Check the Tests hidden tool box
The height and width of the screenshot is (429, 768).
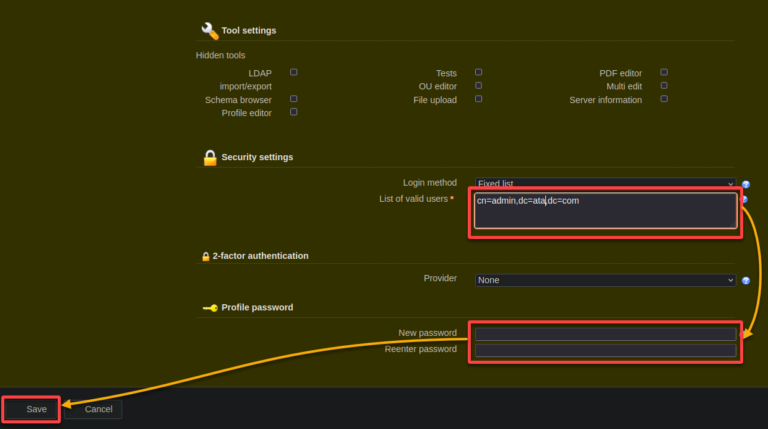[x=479, y=72]
